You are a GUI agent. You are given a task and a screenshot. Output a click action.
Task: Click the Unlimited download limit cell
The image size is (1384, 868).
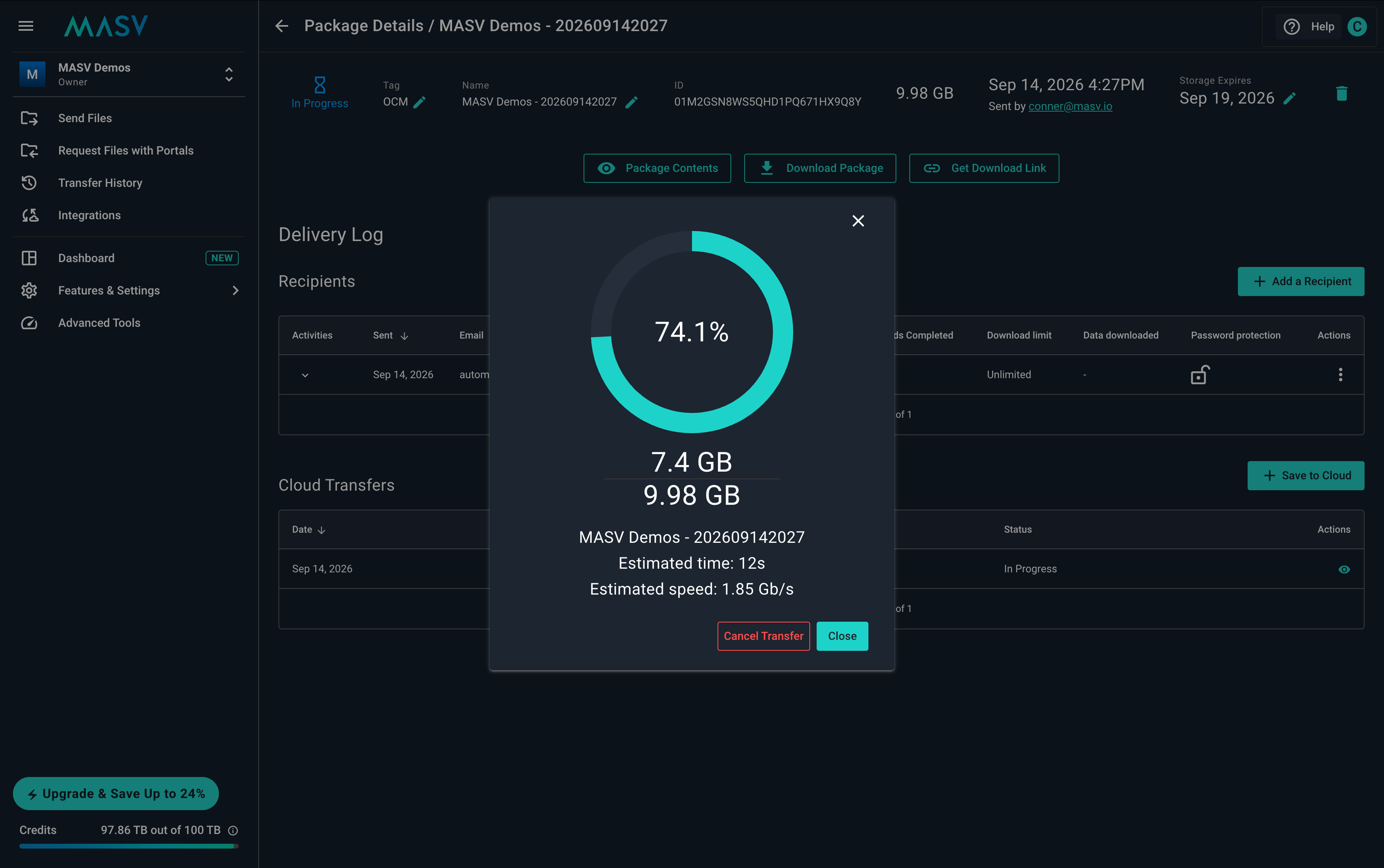(x=1008, y=374)
